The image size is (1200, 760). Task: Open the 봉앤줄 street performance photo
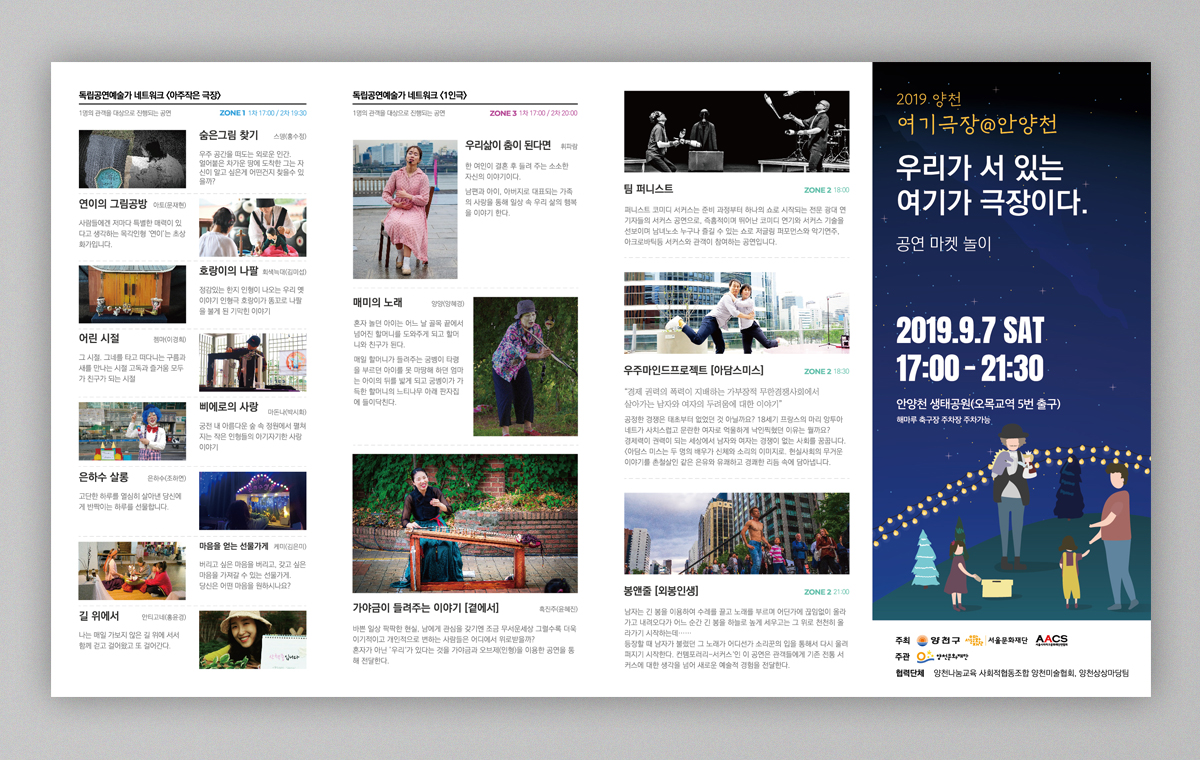(x=736, y=533)
